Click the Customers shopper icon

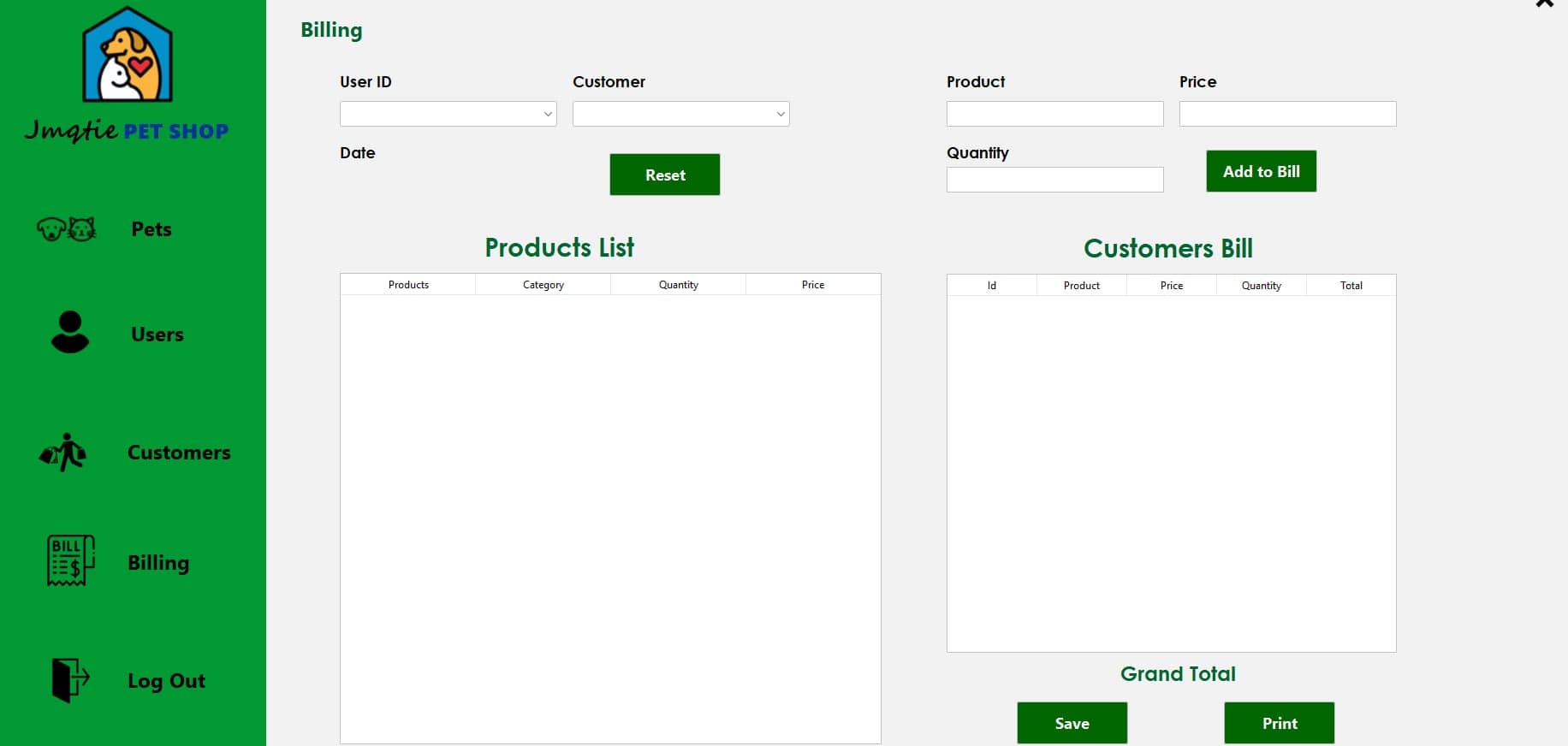click(x=63, y=453)
